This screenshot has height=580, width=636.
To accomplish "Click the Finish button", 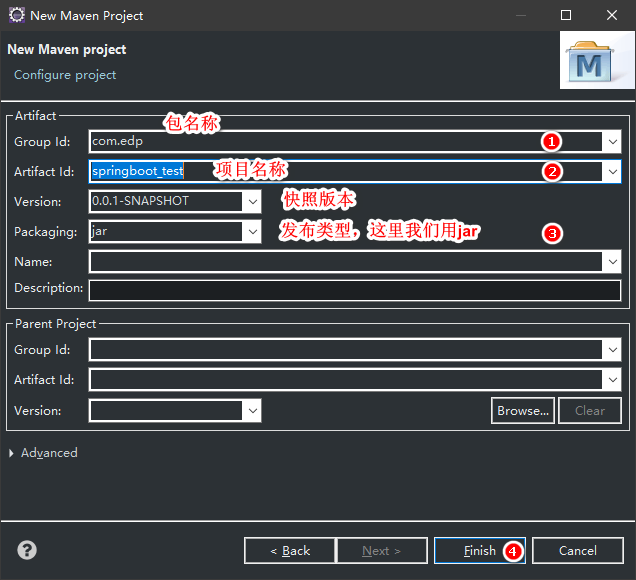I will click(480, 550).
